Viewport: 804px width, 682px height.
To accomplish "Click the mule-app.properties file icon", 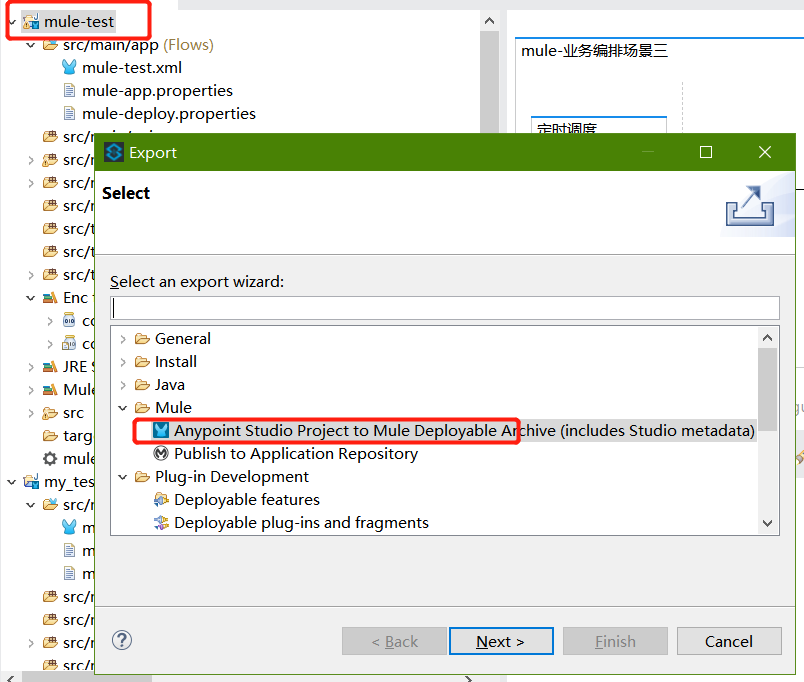I will (x=69, y=91).
